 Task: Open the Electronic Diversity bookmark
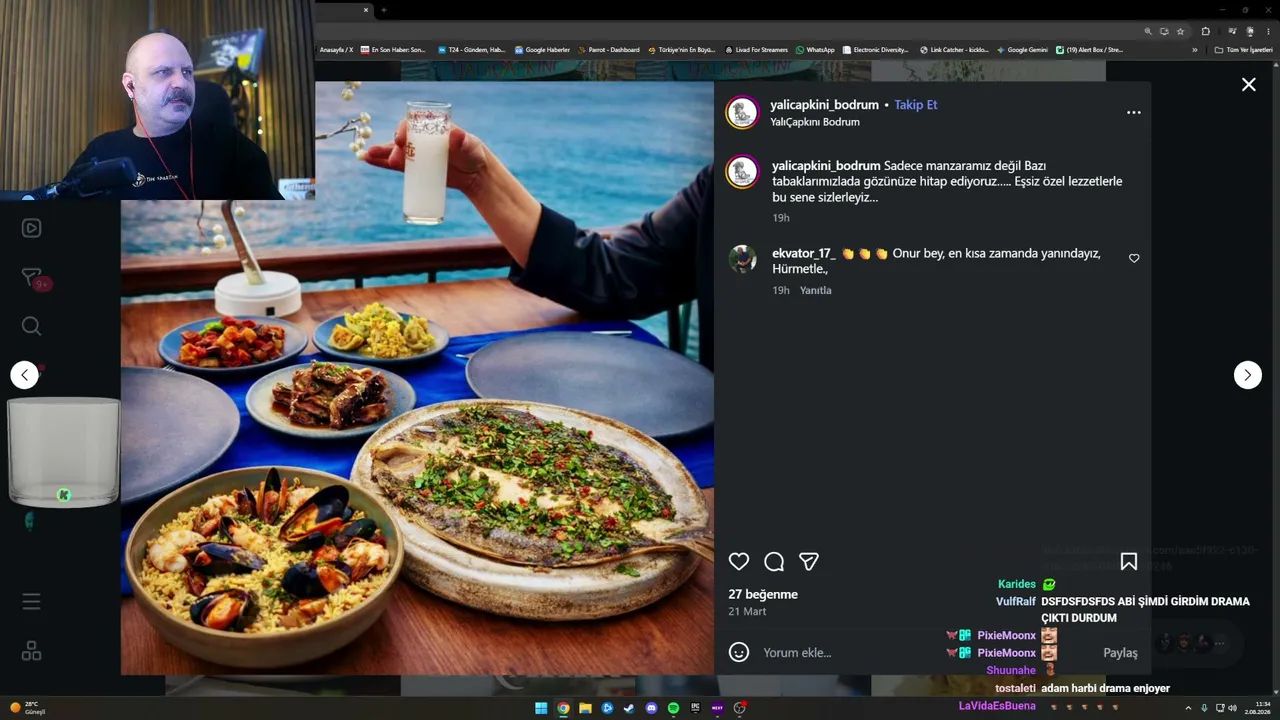(x=875, y=50)
